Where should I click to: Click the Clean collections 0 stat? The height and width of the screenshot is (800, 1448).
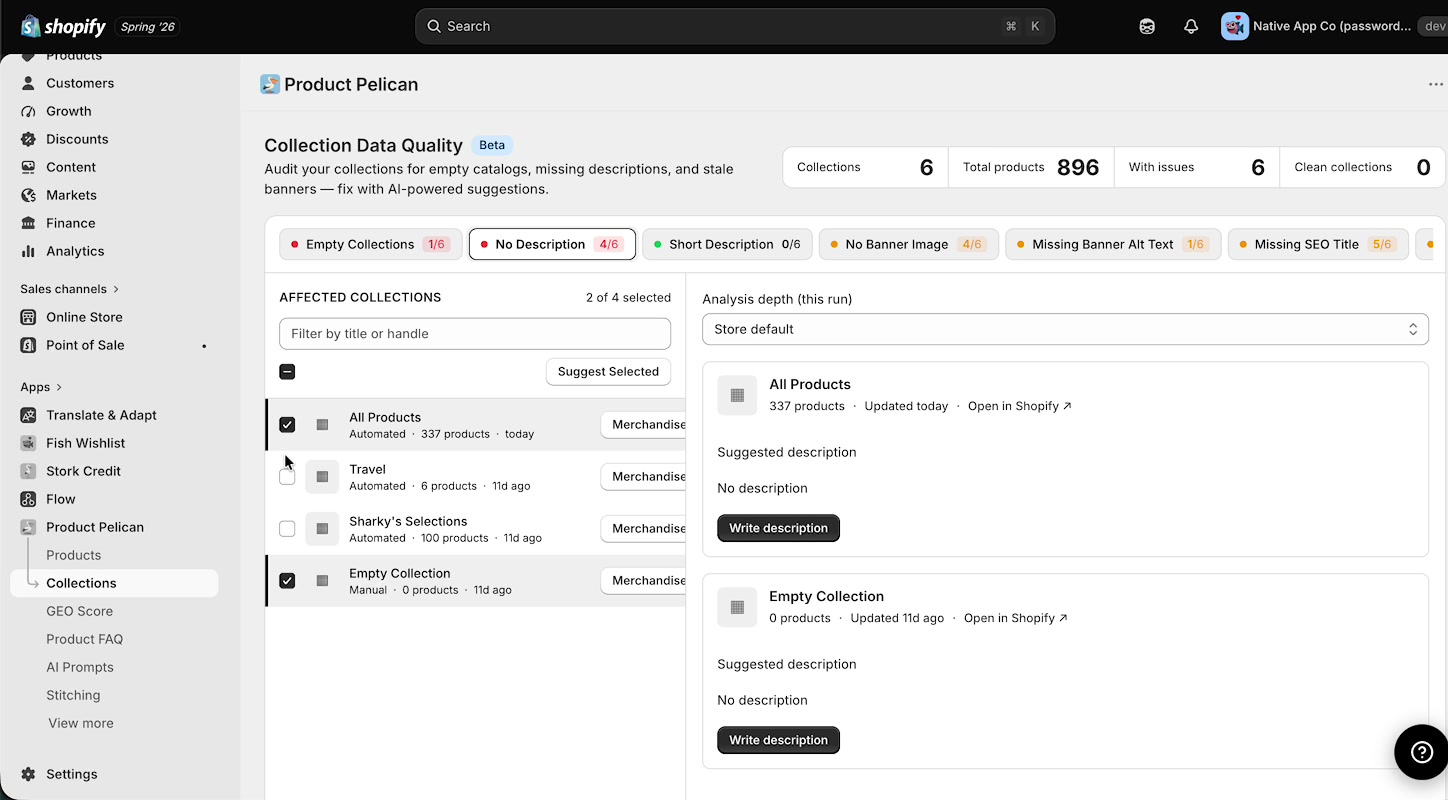[x=1362, y=167]
